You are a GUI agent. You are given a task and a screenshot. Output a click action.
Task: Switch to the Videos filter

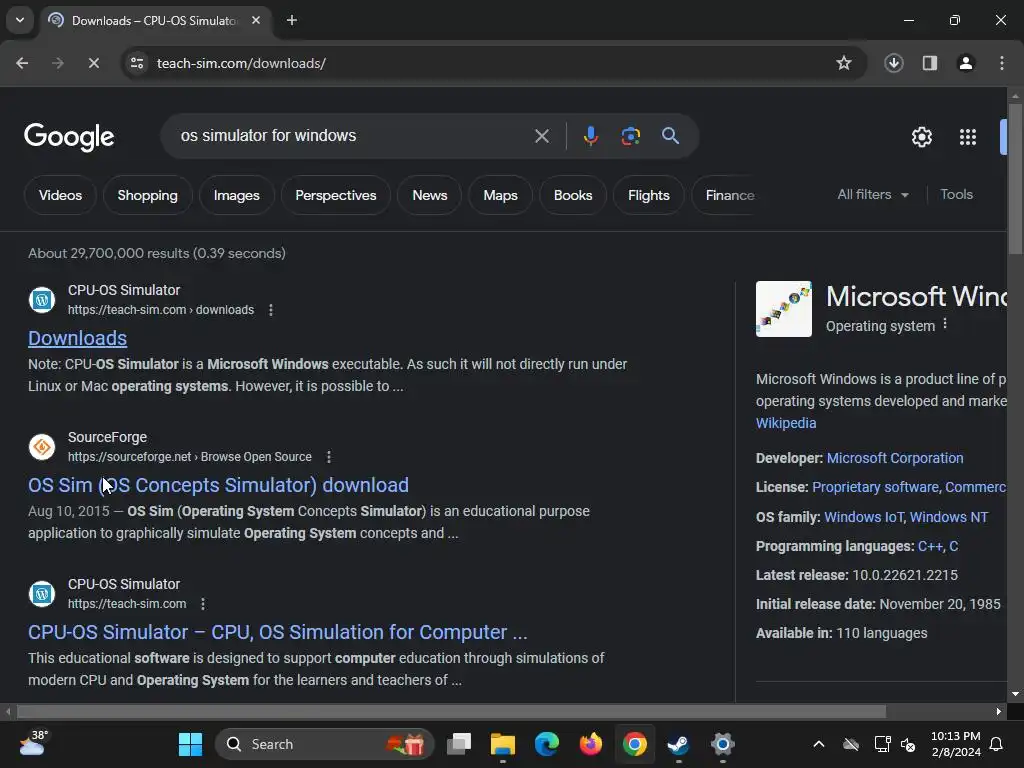60,195
